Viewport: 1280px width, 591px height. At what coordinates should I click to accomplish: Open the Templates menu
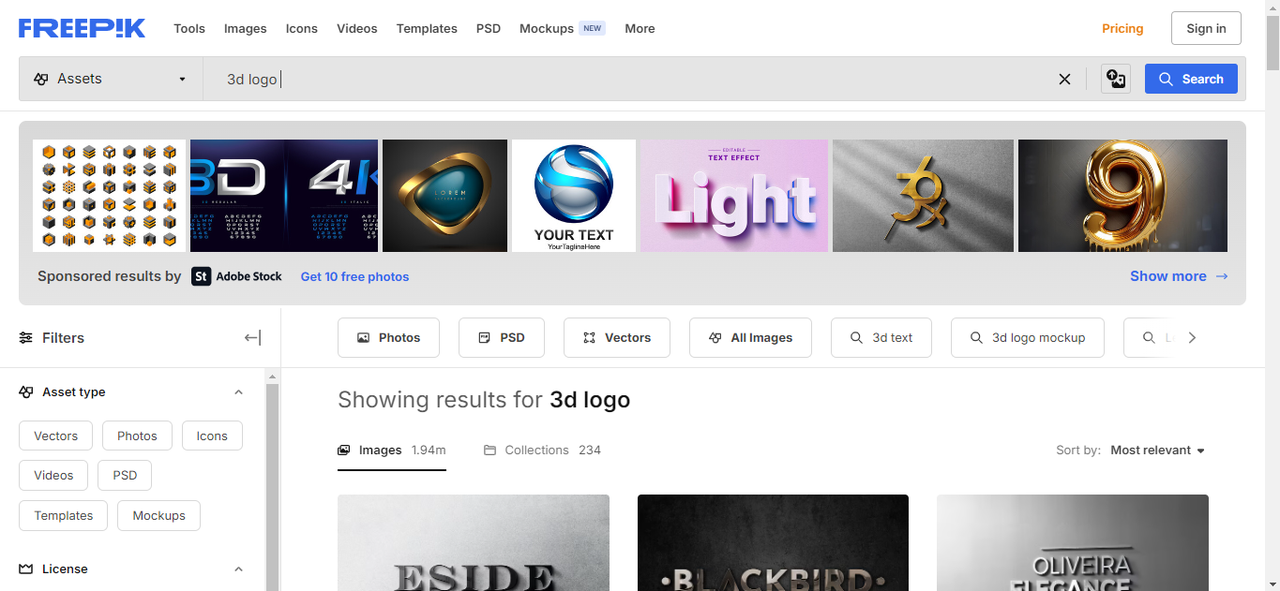click(427, 28)
